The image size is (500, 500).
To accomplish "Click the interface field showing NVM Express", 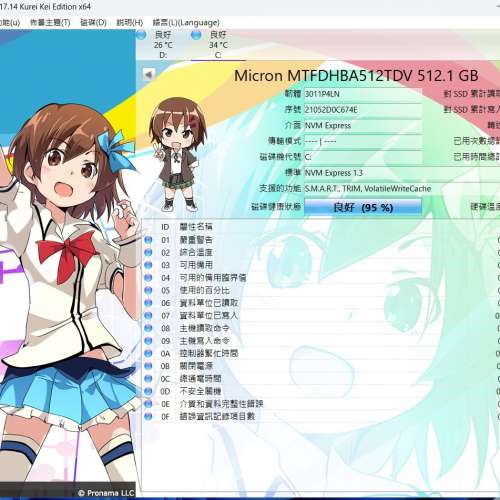I will (x=363, y=126).
